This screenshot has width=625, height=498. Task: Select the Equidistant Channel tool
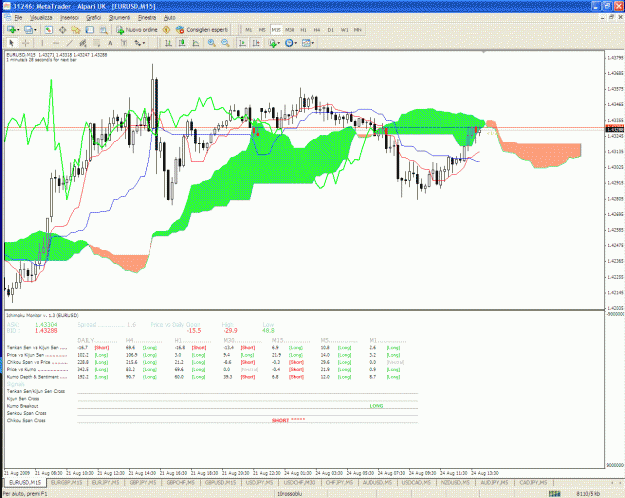click(x=83, y=43)
